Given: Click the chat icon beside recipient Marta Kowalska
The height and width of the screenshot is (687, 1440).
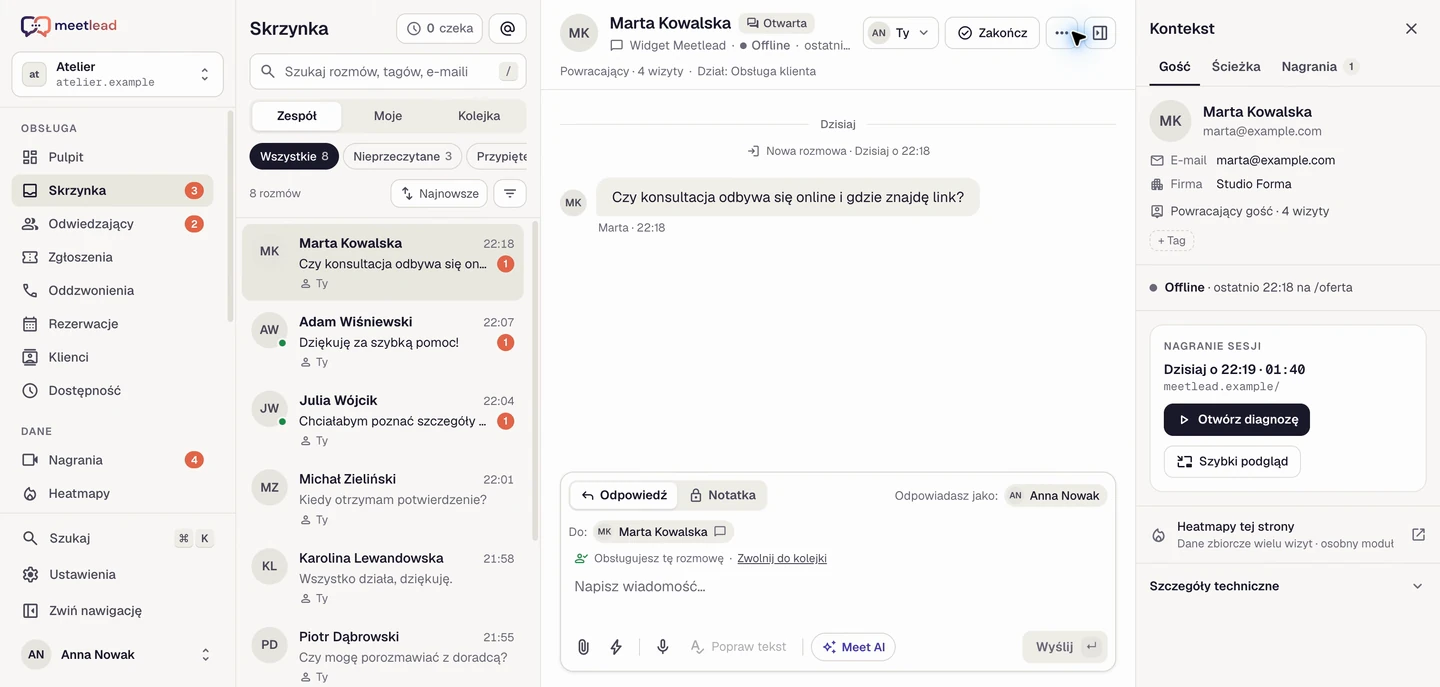Looking at the screenshot, I should tap(720, 532).
